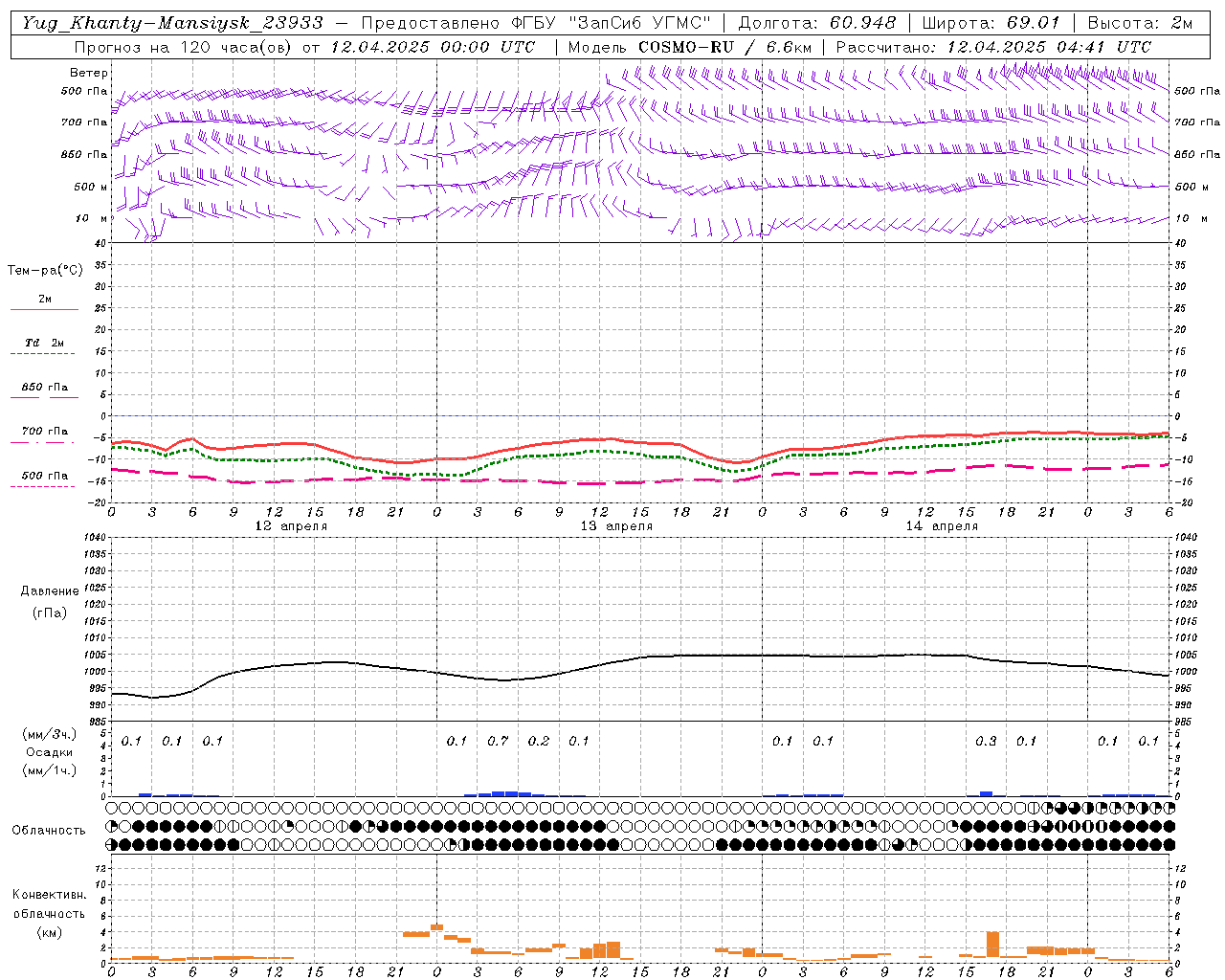Click the (мм/3ч.) precipitation unit label
This screenshot has width=1225, height=980.
pos(50,735)
